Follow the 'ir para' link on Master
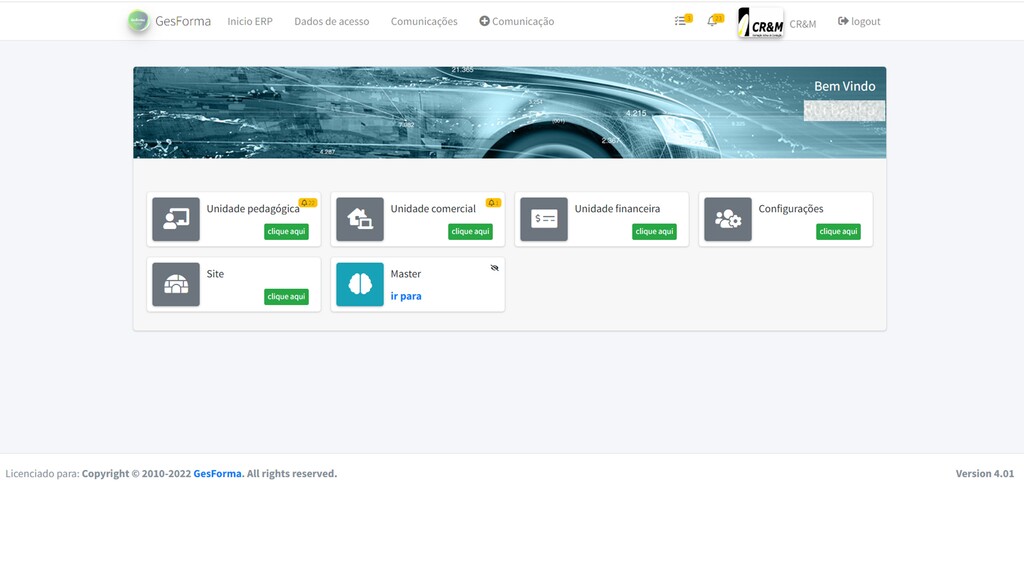The height and width of the screenshot is (576, 1024). click(406, 296)
